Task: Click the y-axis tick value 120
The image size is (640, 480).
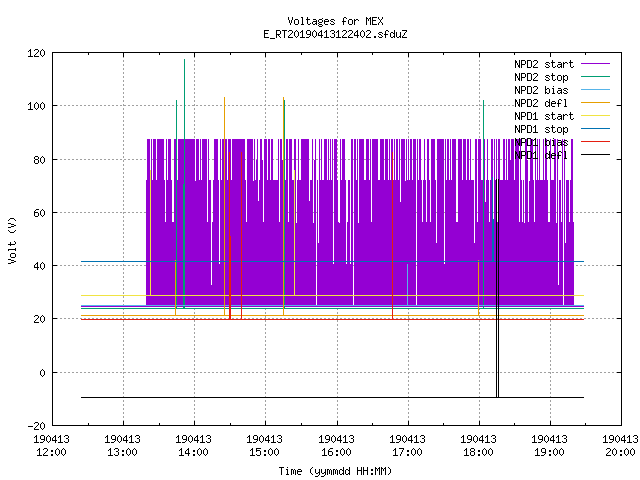Action: click(x=36, y=53)
